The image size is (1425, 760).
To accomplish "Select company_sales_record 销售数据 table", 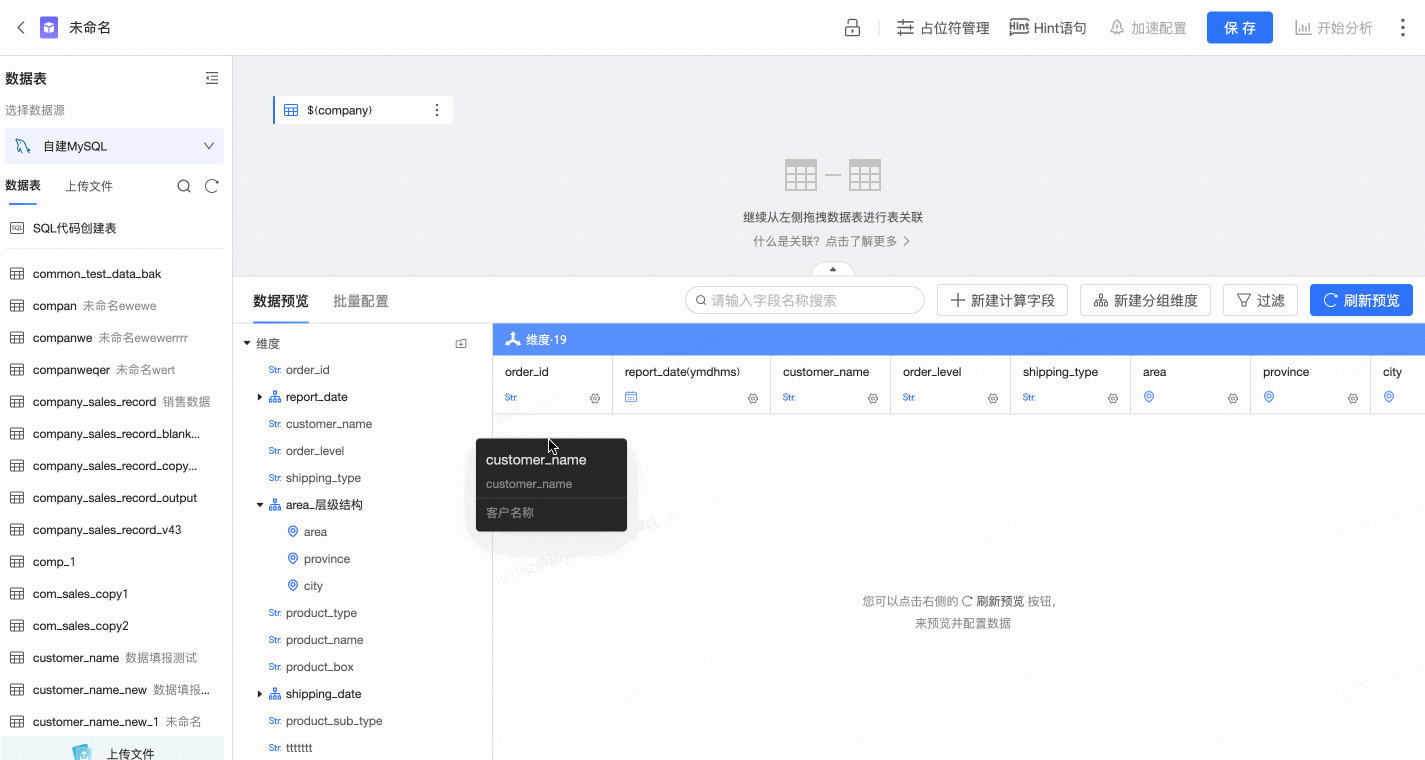I will click(x=121, y=402).
